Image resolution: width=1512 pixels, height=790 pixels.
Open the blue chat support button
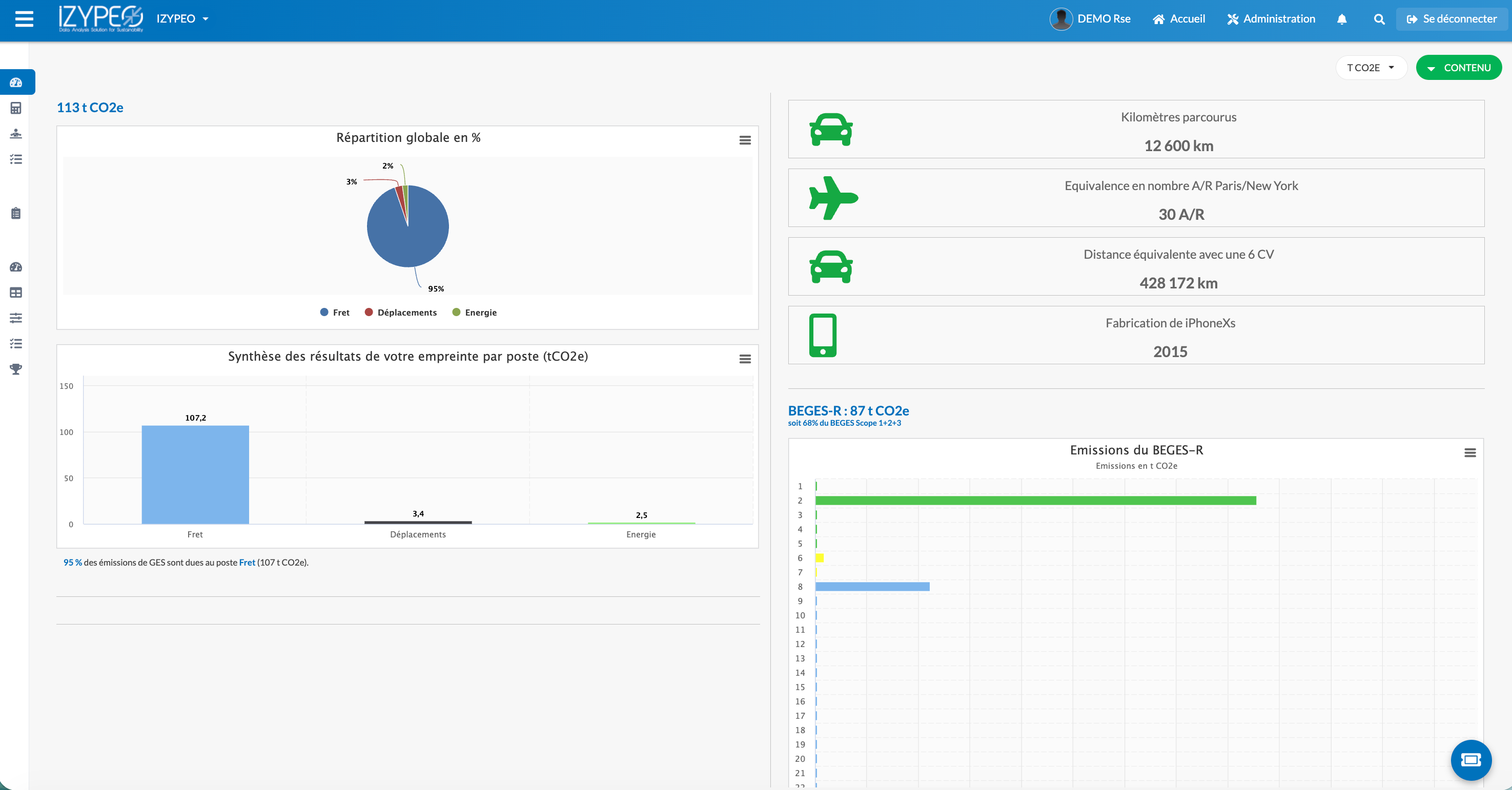point(1470,760)
